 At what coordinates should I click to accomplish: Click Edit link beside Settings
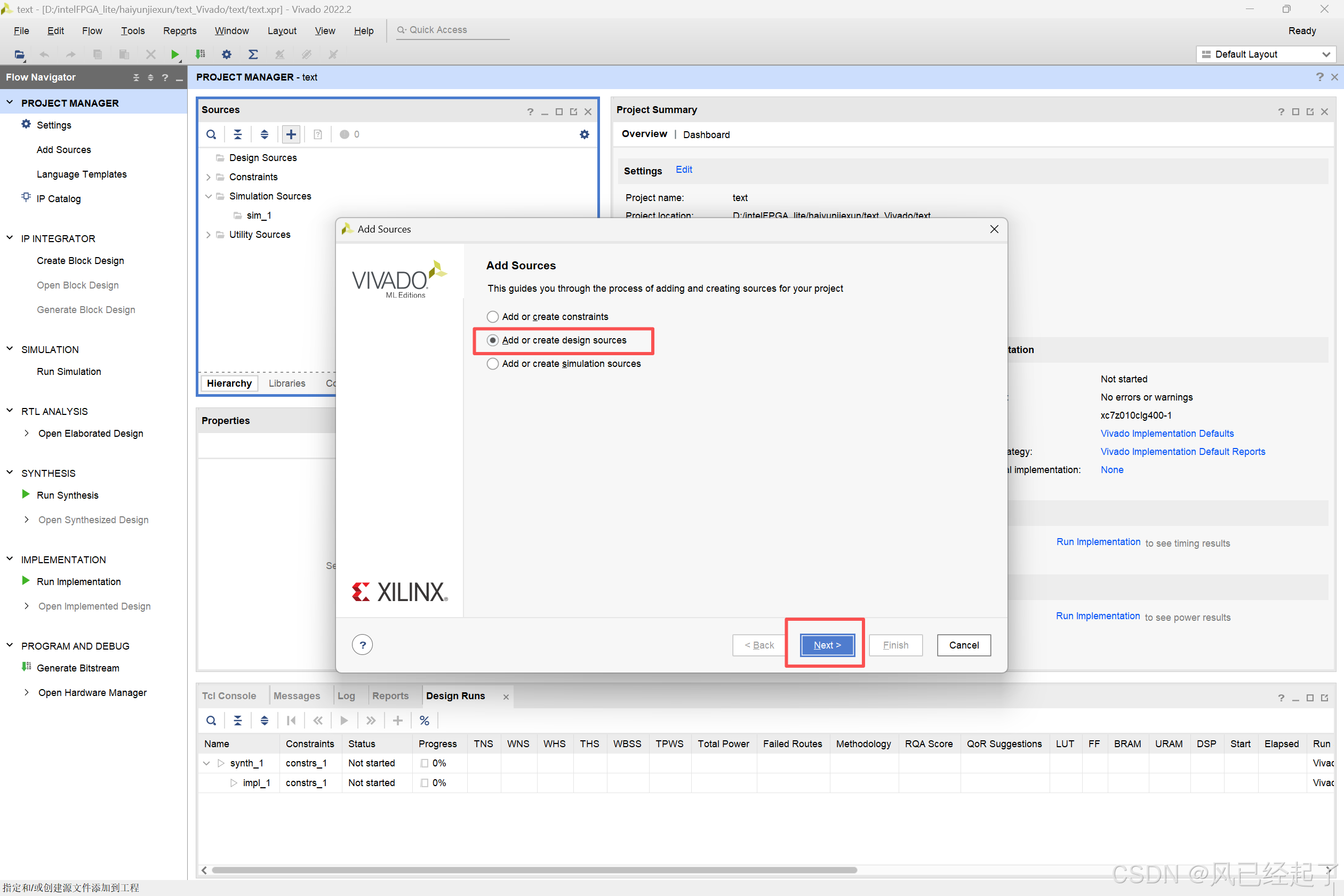(x=683, y=169)
